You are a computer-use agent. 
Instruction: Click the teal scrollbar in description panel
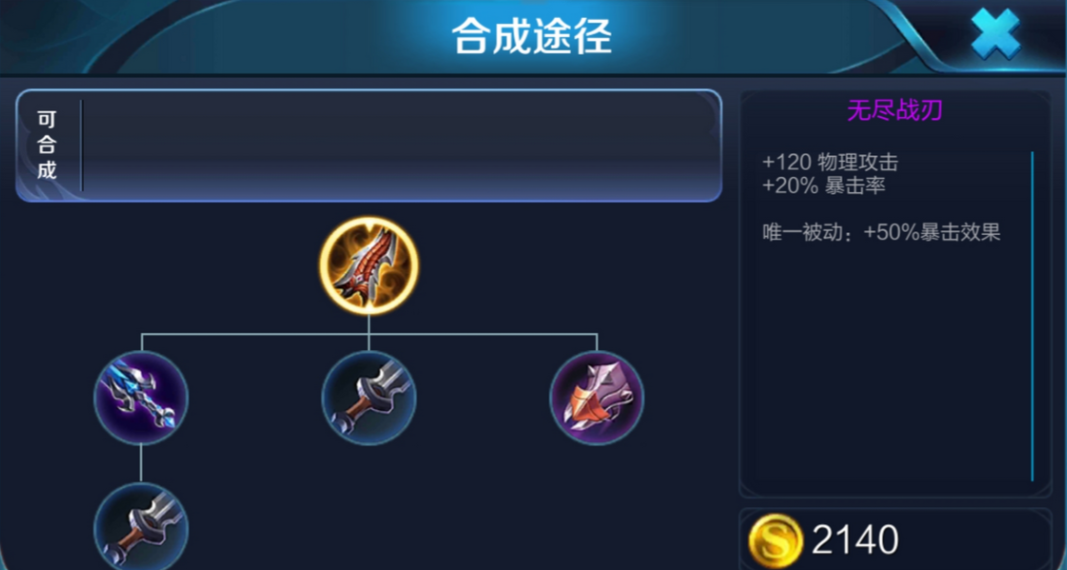[x=1032, y=316]
